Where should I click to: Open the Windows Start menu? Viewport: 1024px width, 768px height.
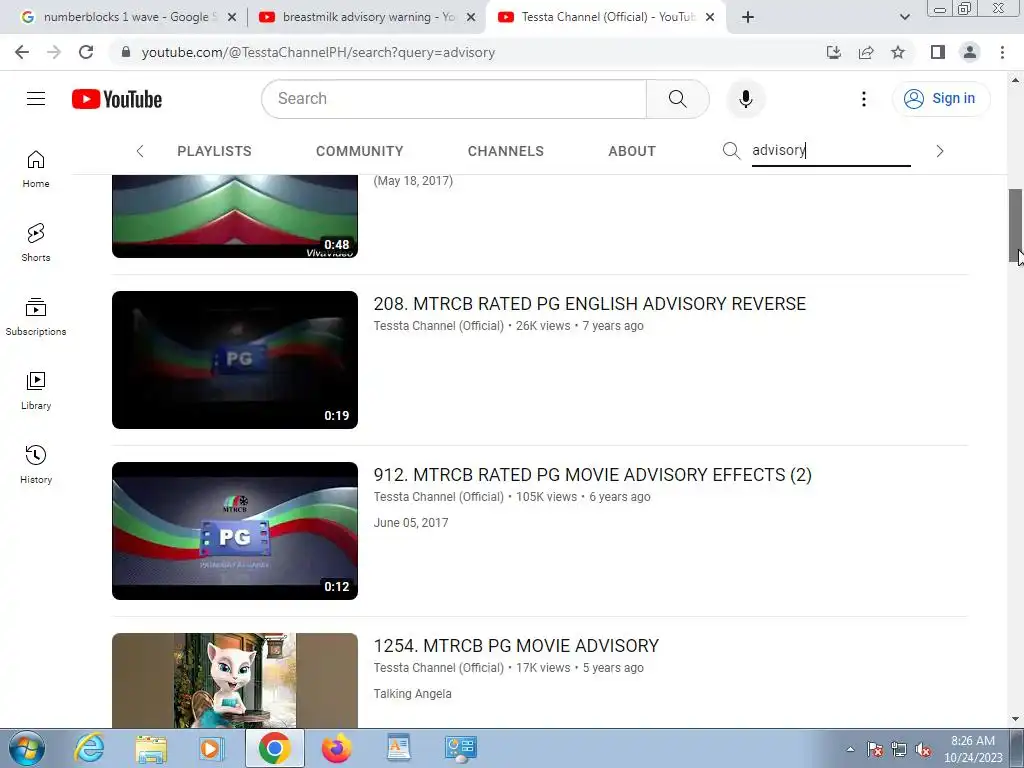coord(27,748)
